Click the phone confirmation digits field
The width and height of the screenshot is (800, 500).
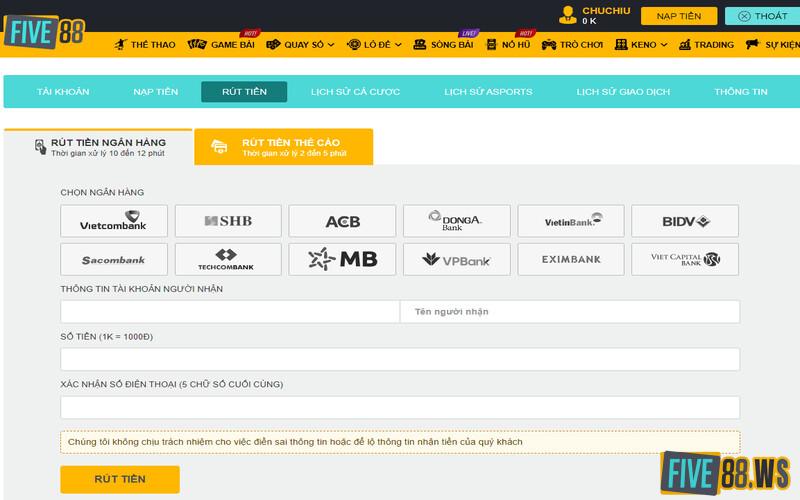pos(400,407)
